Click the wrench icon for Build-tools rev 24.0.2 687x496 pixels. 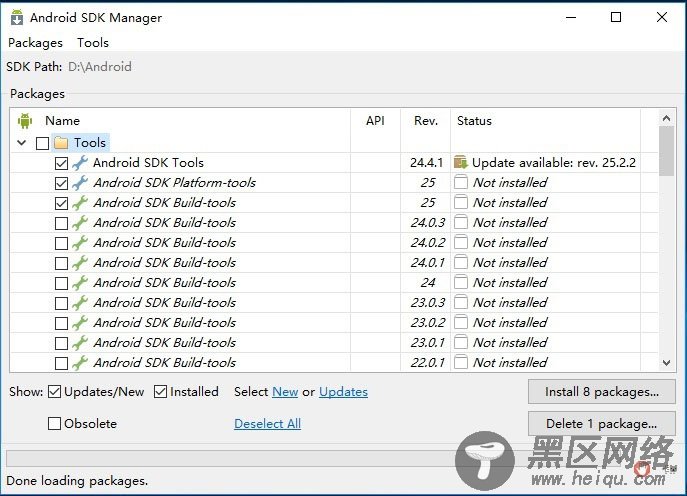[x=80, y=243]
